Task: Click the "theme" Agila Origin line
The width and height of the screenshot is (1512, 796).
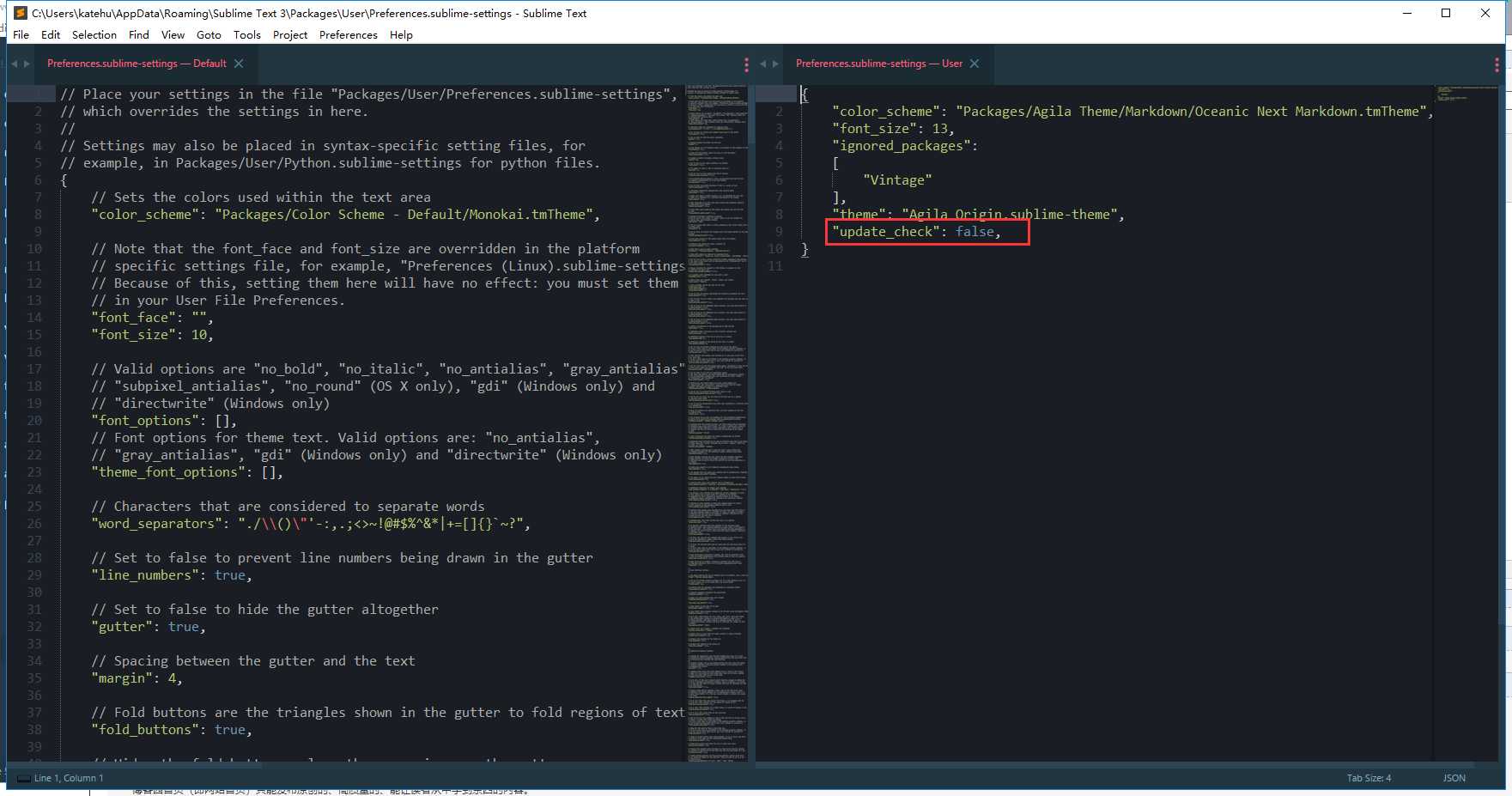Action: 978,215
